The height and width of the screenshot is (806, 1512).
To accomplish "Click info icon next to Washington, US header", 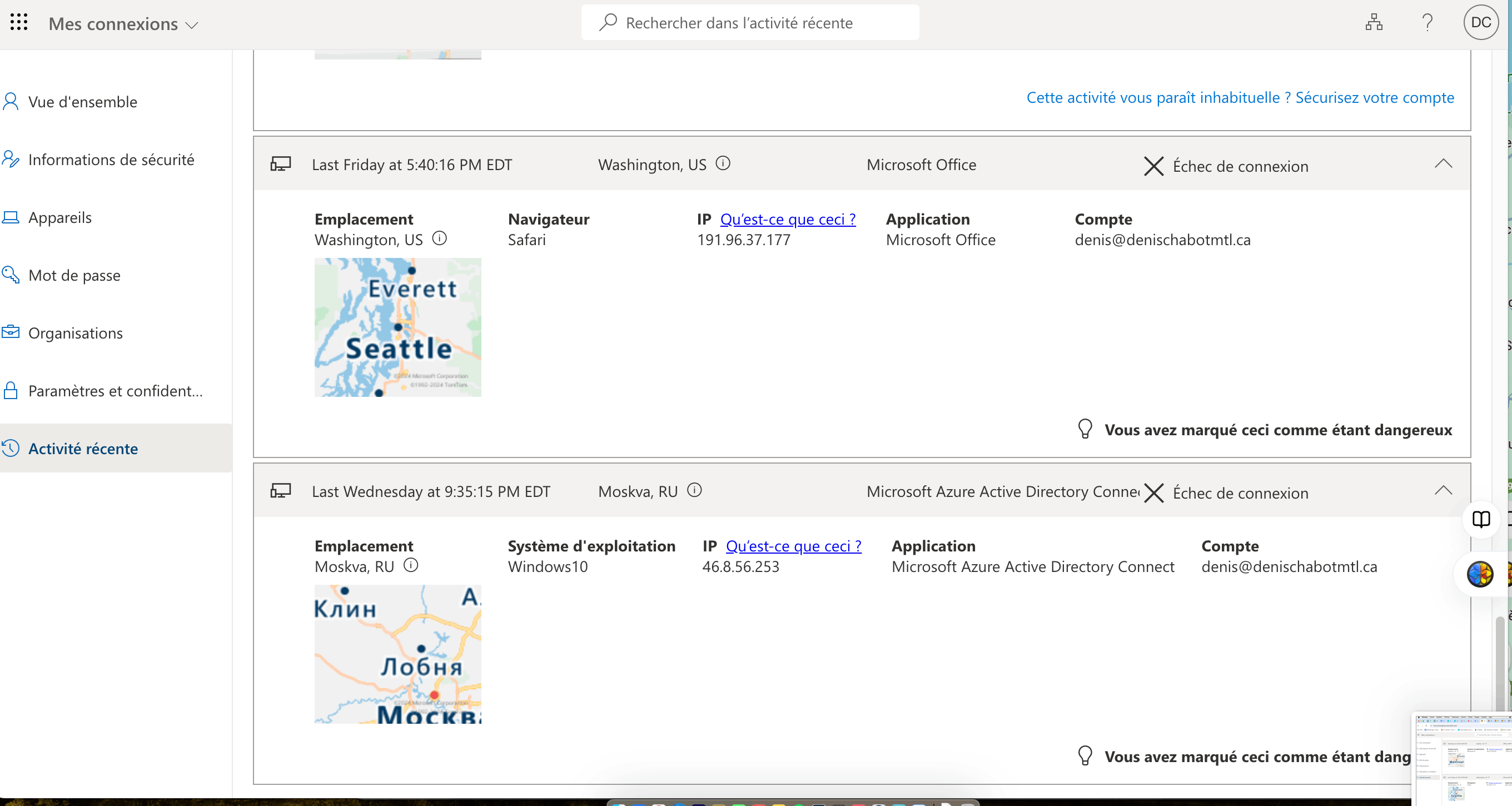I will 723,163.
